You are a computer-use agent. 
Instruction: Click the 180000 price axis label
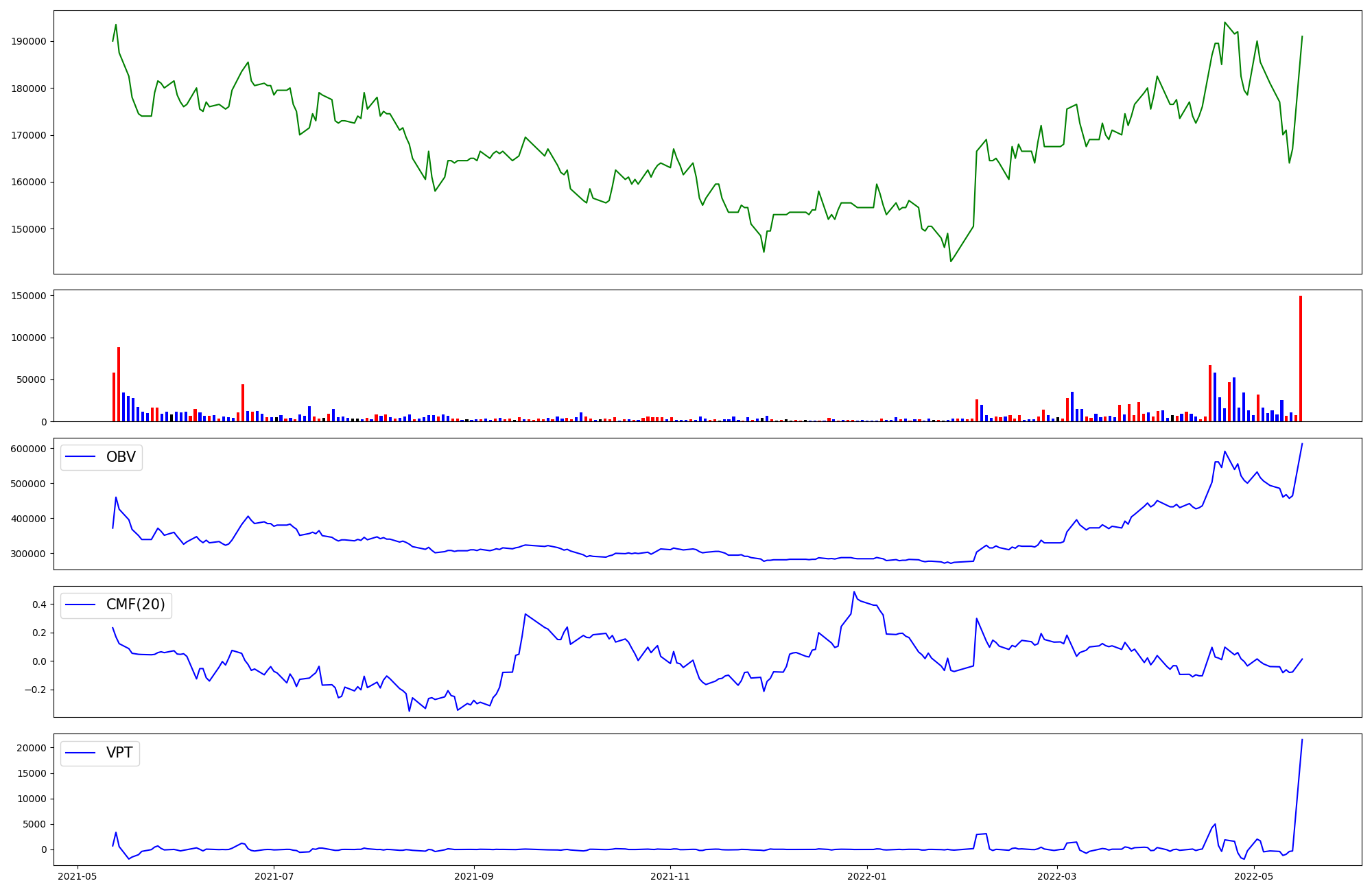(29, 89)
